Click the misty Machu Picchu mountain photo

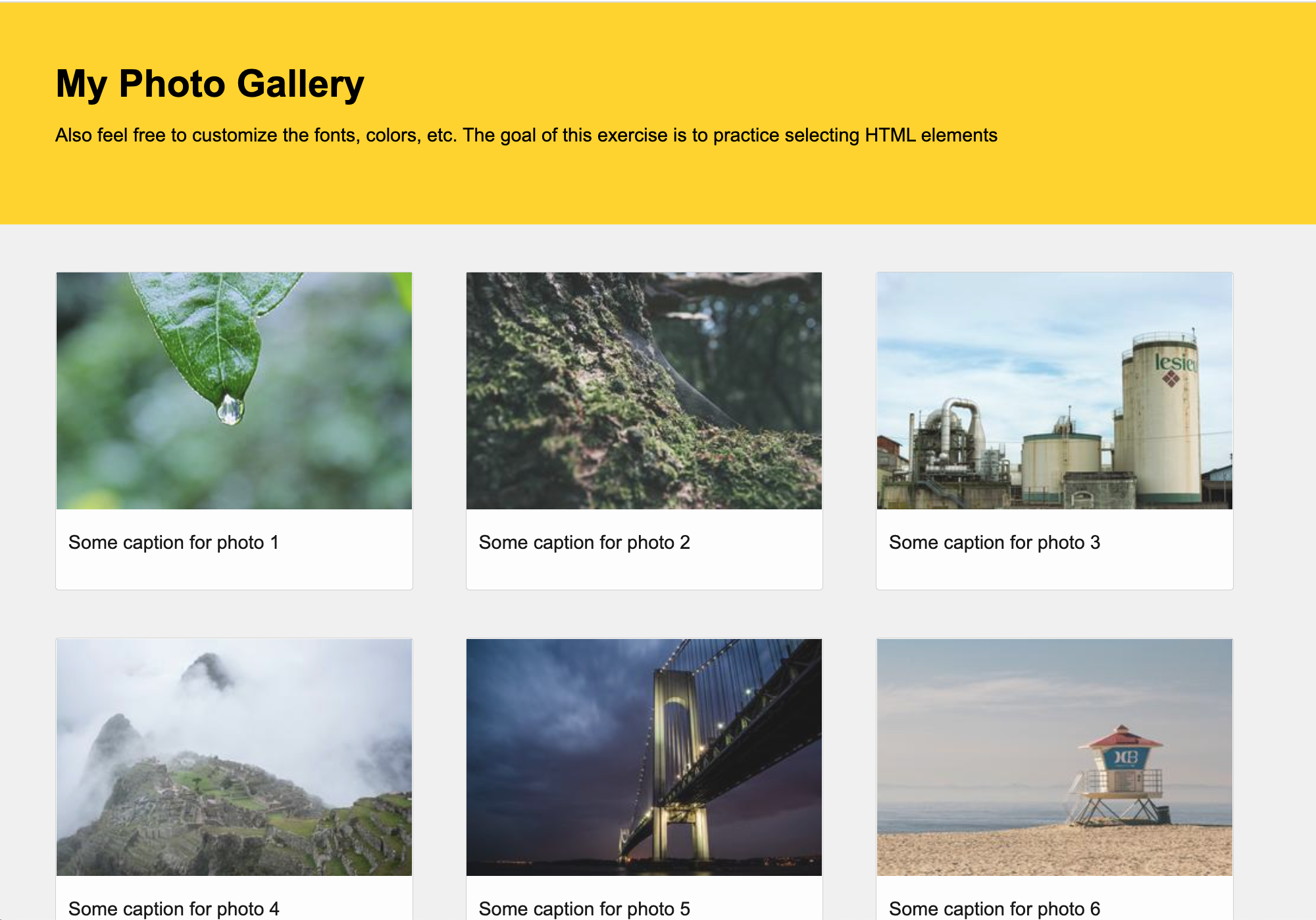point(234,757)
